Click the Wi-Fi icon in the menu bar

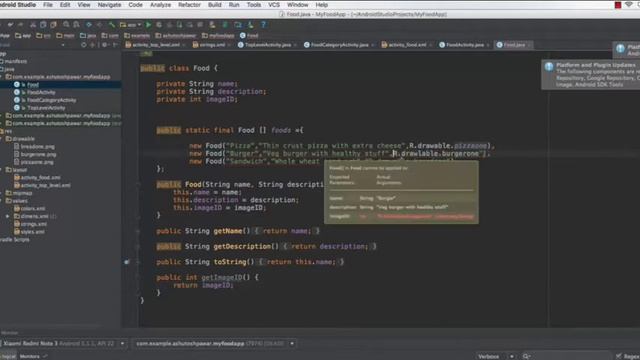629,5
